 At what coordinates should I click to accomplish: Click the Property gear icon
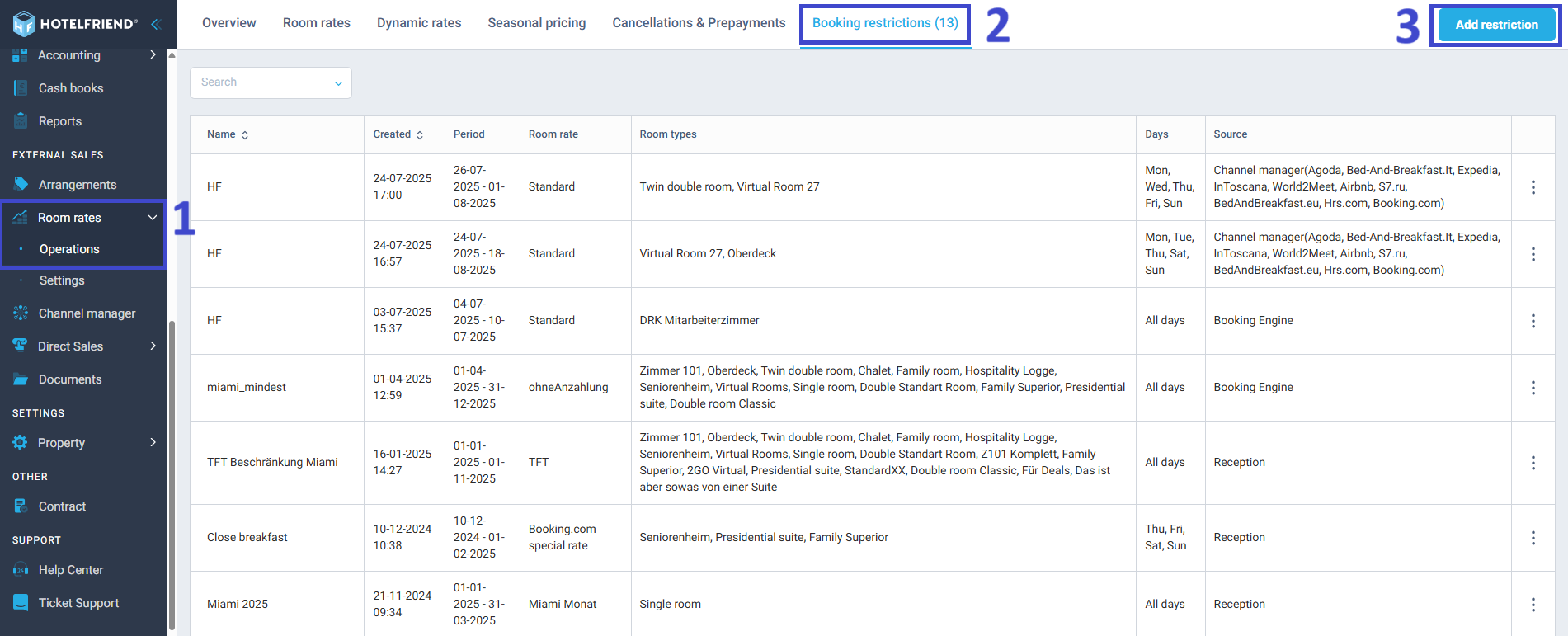[x=21, y=443]
